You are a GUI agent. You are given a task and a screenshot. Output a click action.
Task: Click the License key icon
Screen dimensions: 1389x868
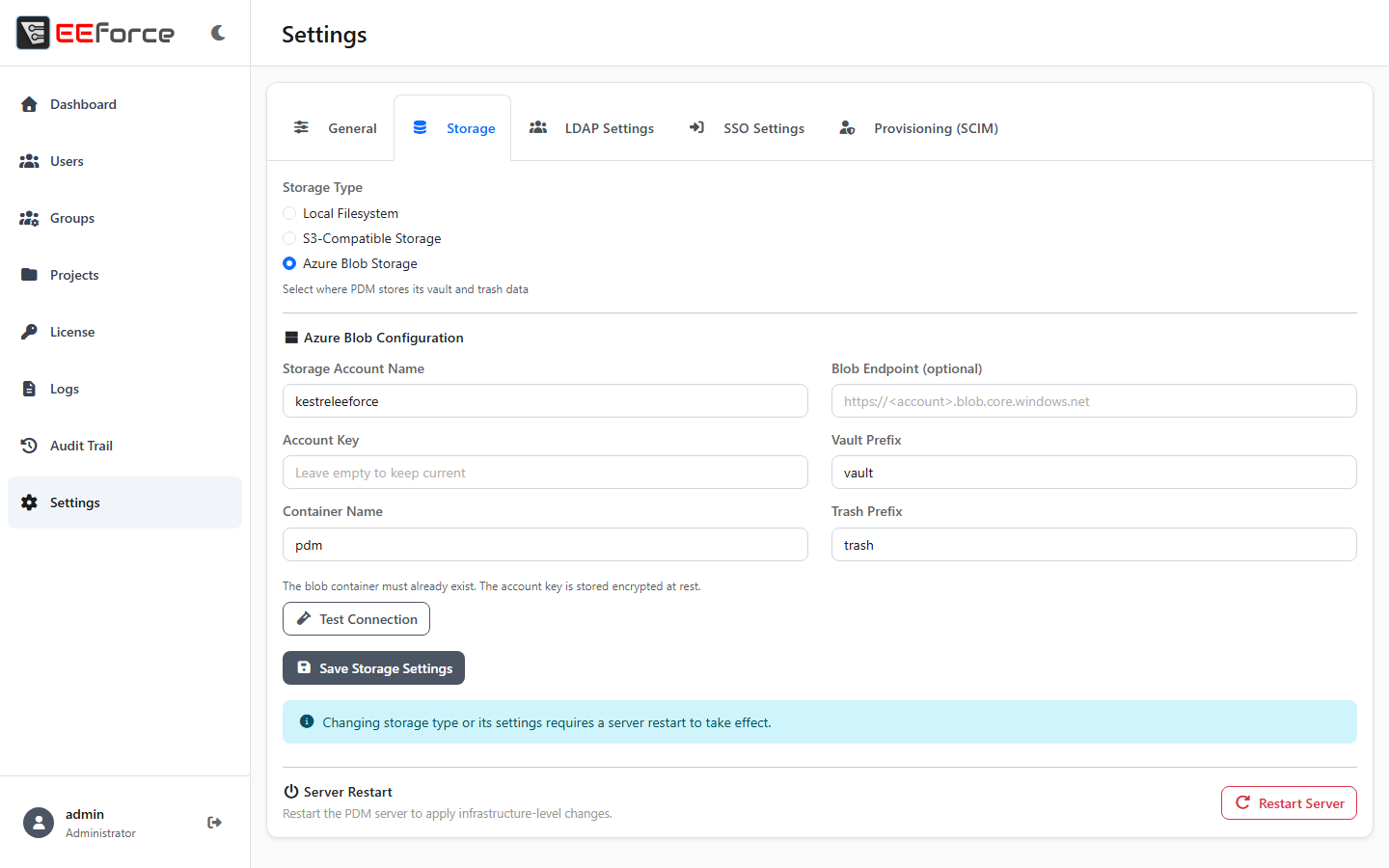pos(29,332)
